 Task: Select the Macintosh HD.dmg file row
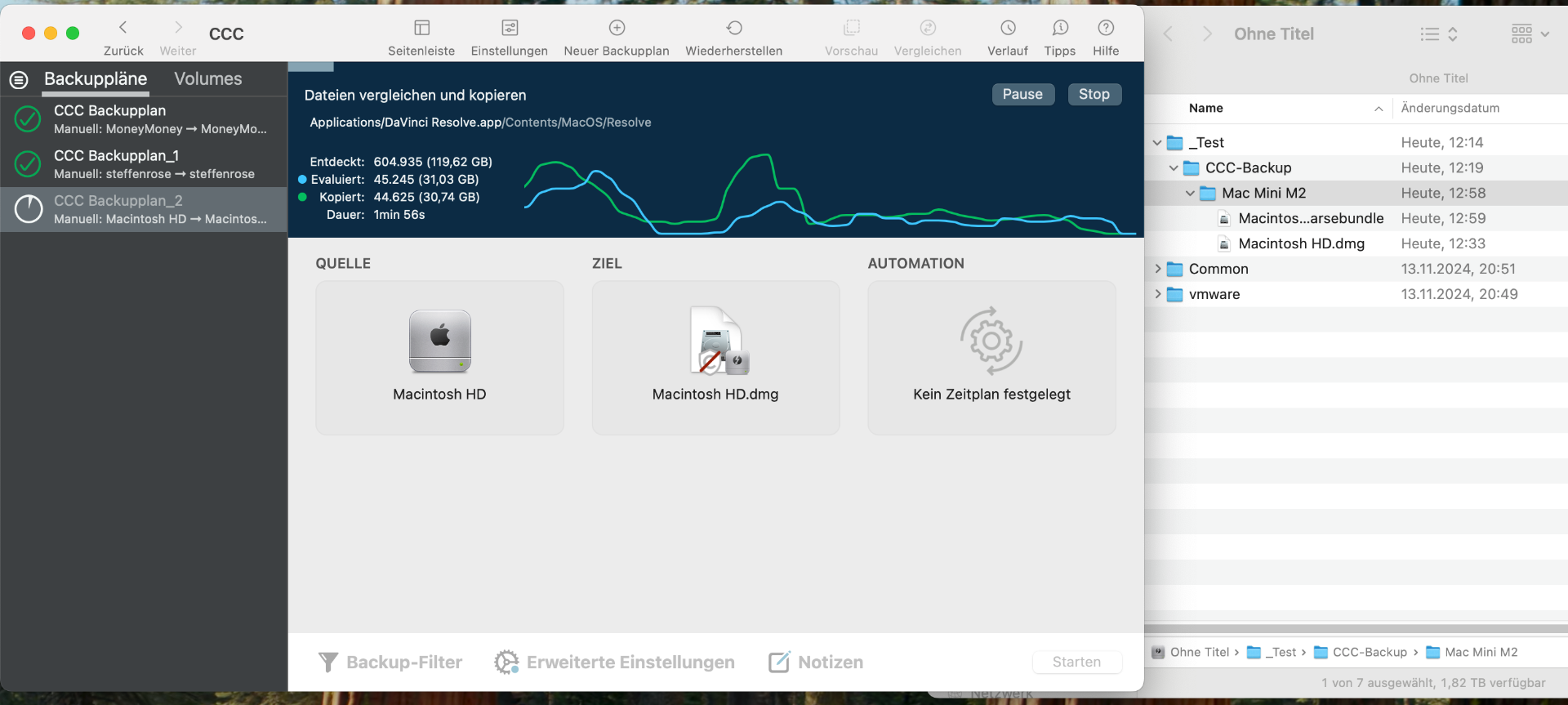point(1356,243)
